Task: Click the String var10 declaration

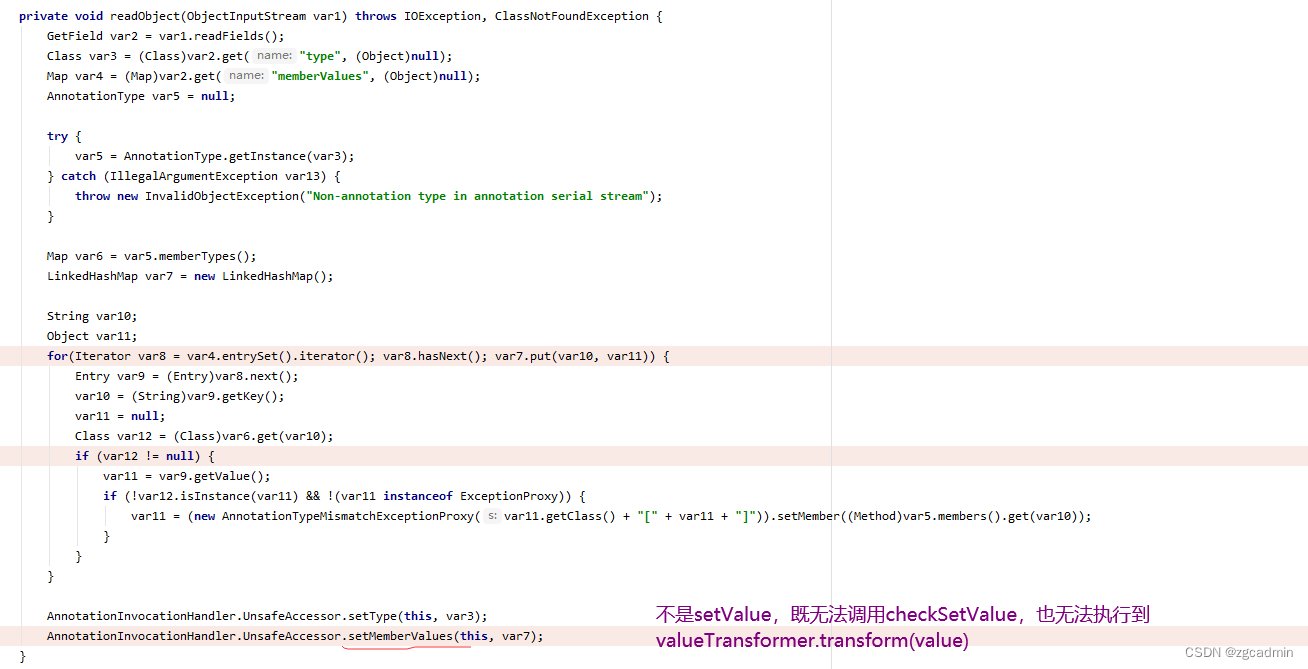Action: click(92, 316)
